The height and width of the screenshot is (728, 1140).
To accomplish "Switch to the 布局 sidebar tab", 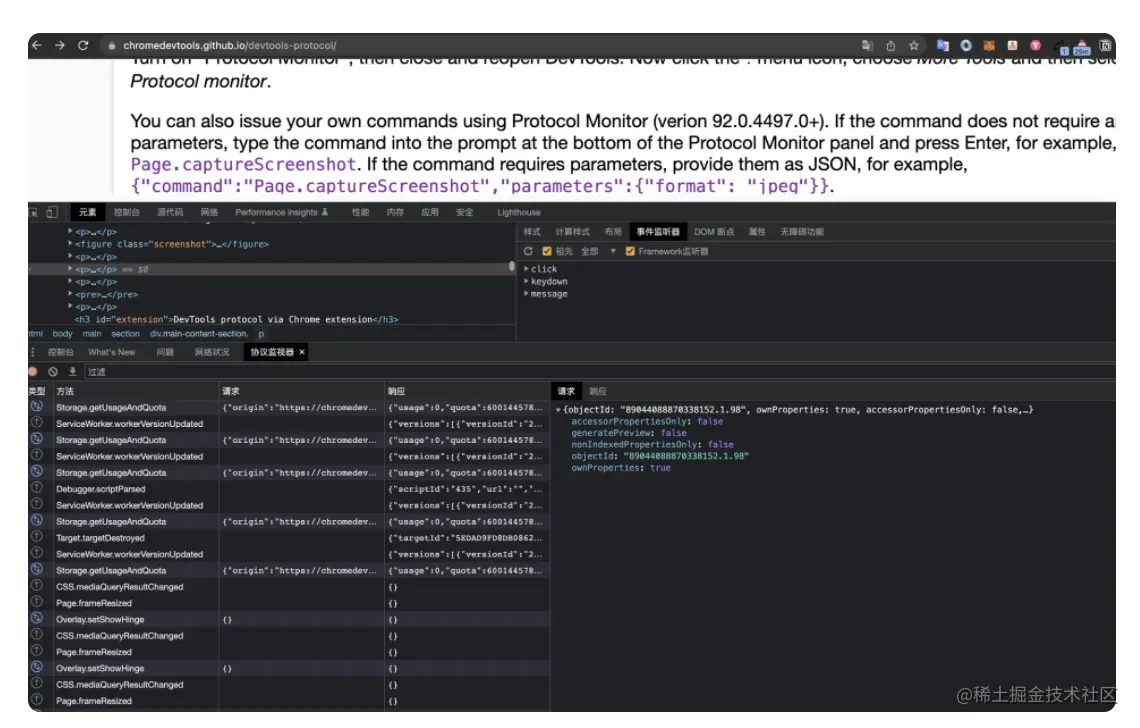I will pos(613,232).
